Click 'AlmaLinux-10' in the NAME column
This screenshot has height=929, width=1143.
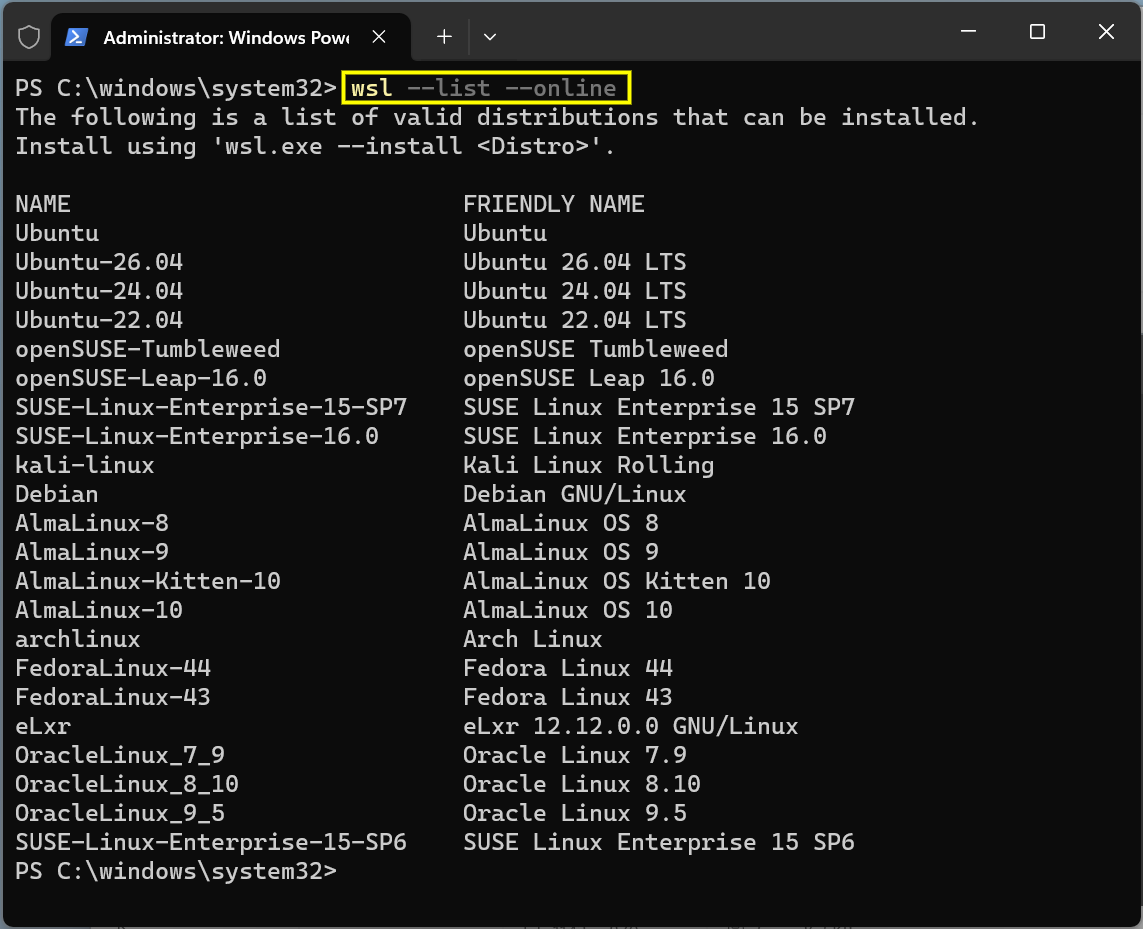pos(99,610)
